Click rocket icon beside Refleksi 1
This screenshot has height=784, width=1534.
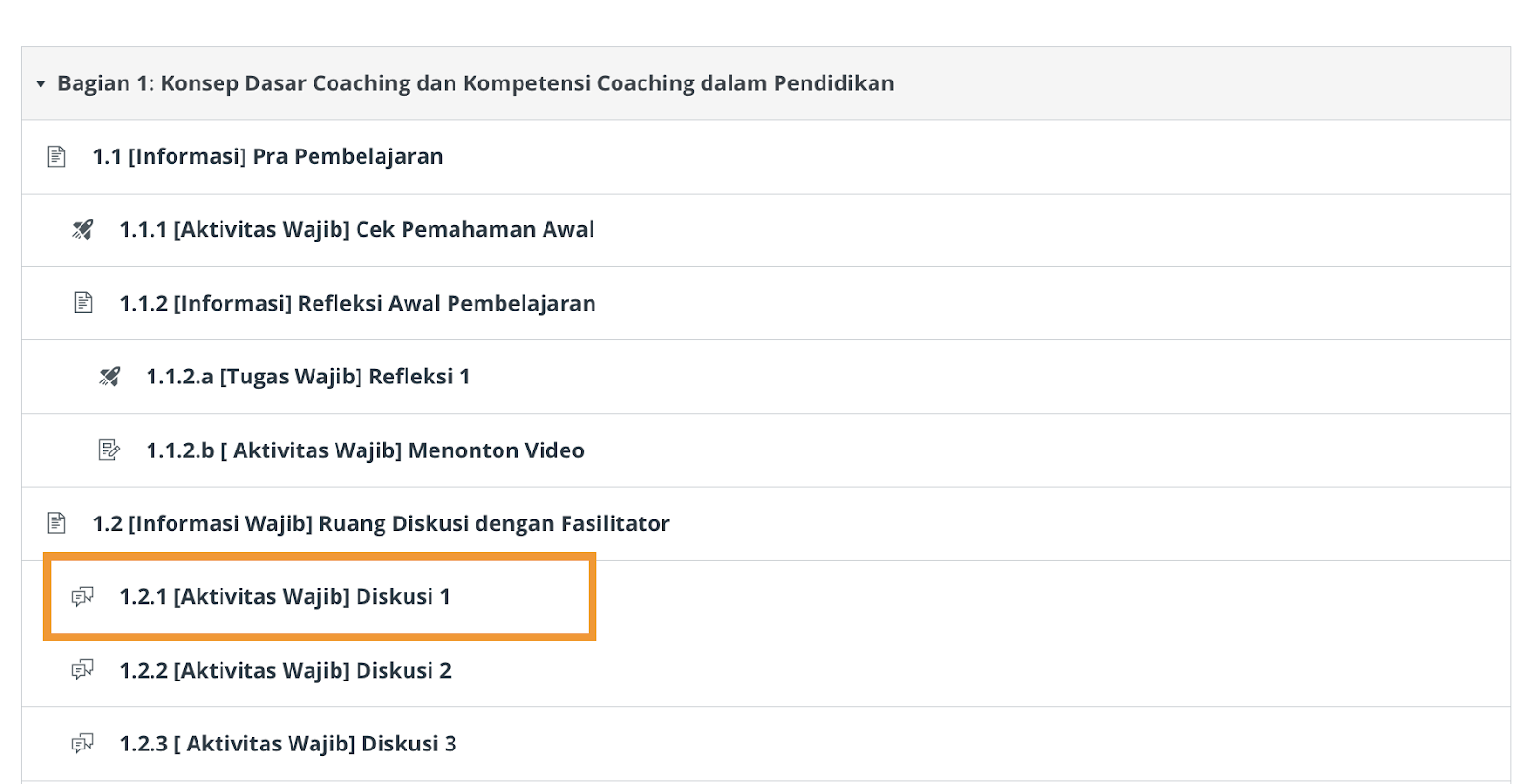click(x=110, y=377)
